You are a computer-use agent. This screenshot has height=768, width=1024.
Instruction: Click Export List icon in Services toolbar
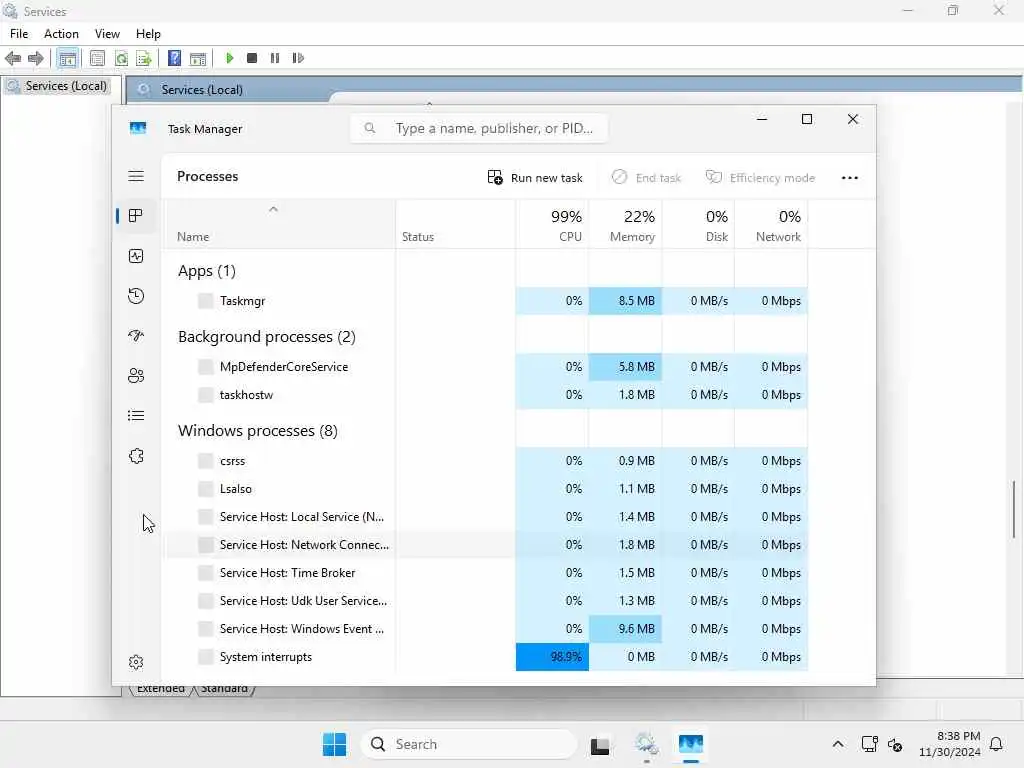click(144, 58)
